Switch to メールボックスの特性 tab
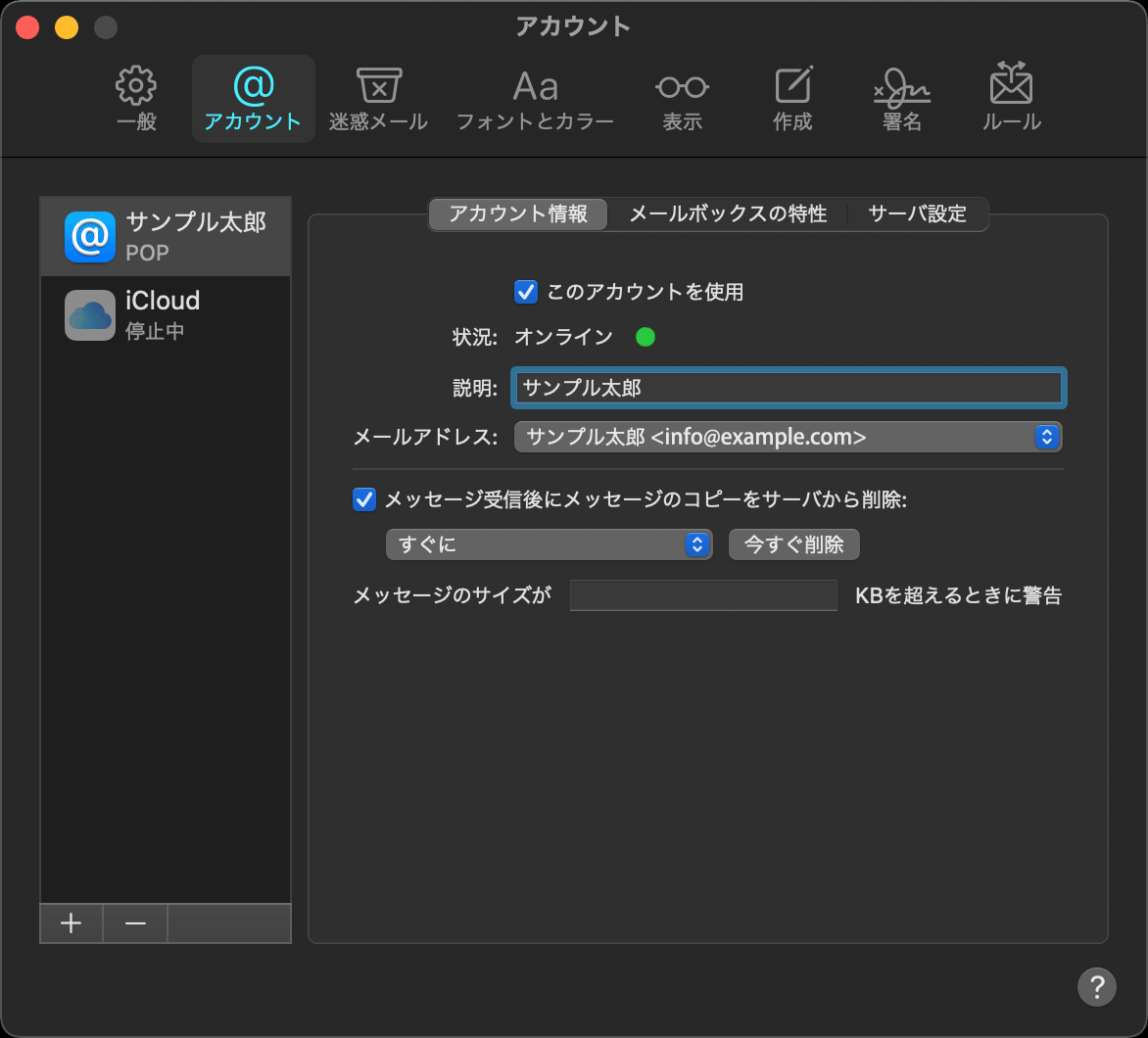 click(x=727, y=213)
